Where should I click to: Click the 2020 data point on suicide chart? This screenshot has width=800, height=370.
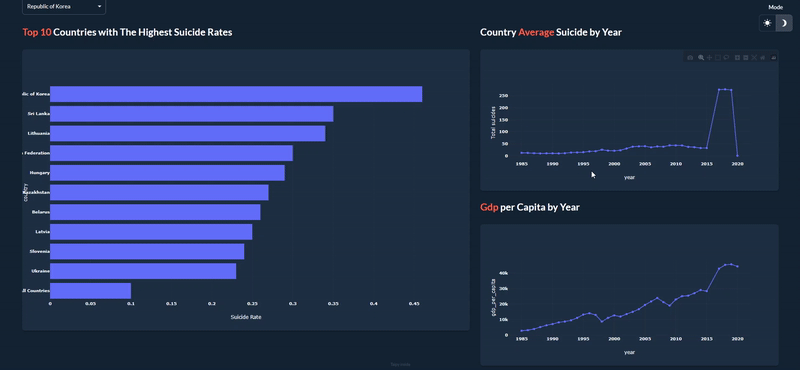pos(737,155)
